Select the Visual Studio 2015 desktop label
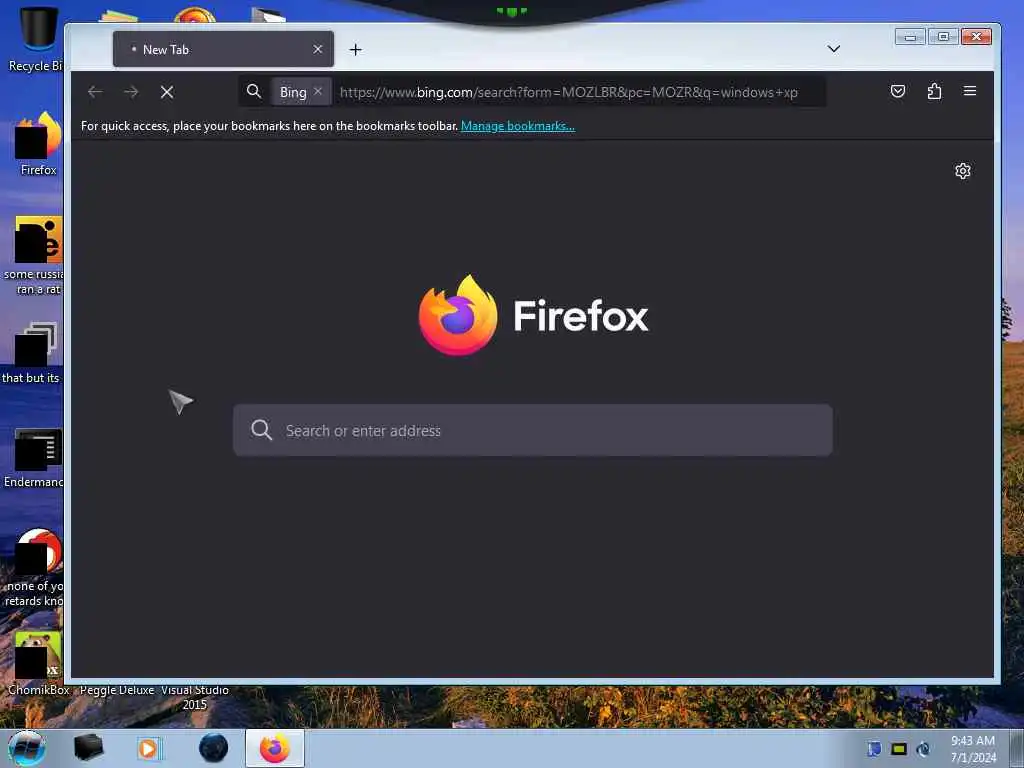 pyautogui.click(x=195, y=697)
